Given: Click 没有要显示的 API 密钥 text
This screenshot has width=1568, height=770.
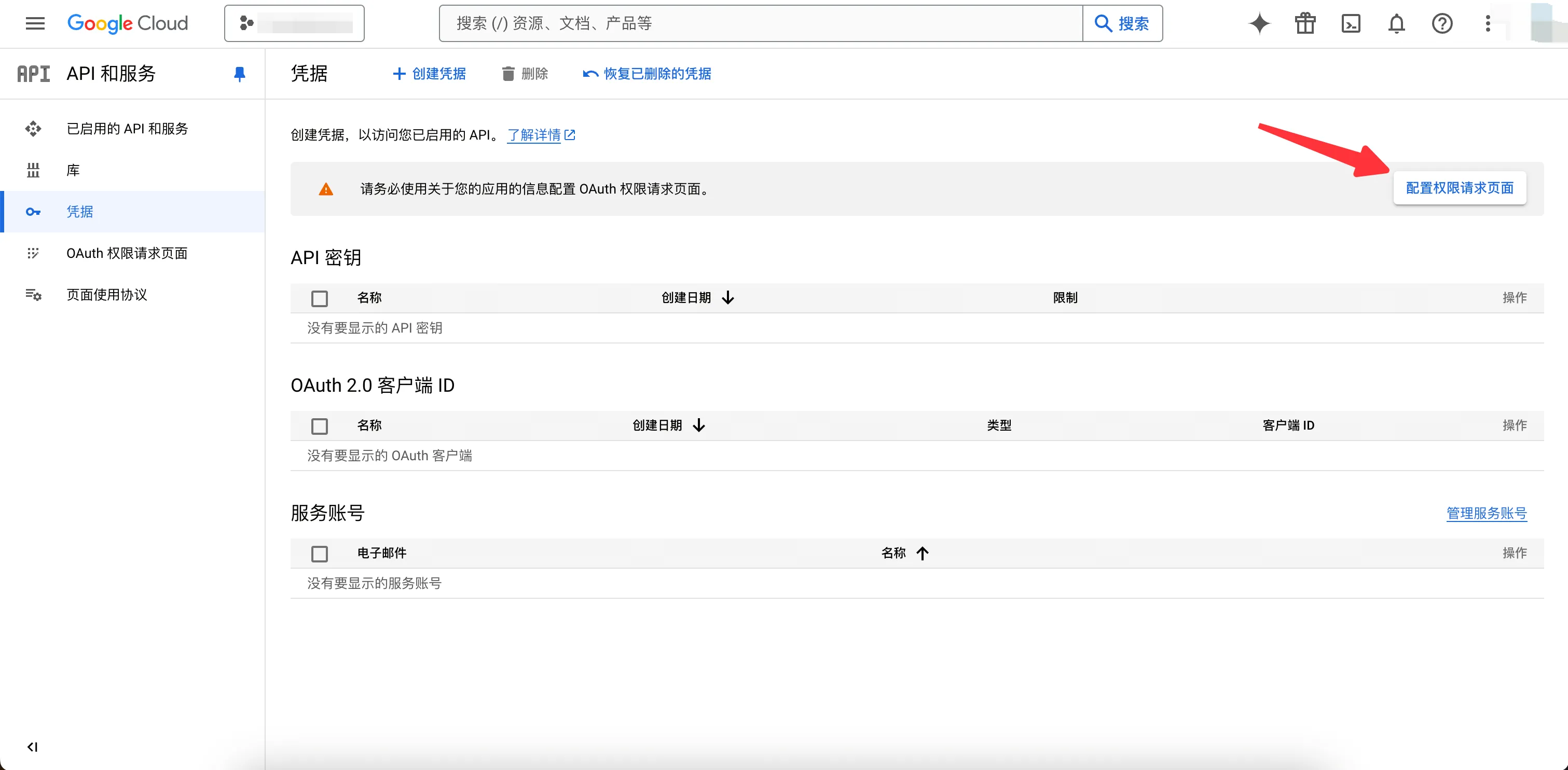Looking at the screenshot, I should (x=374, y=328).
